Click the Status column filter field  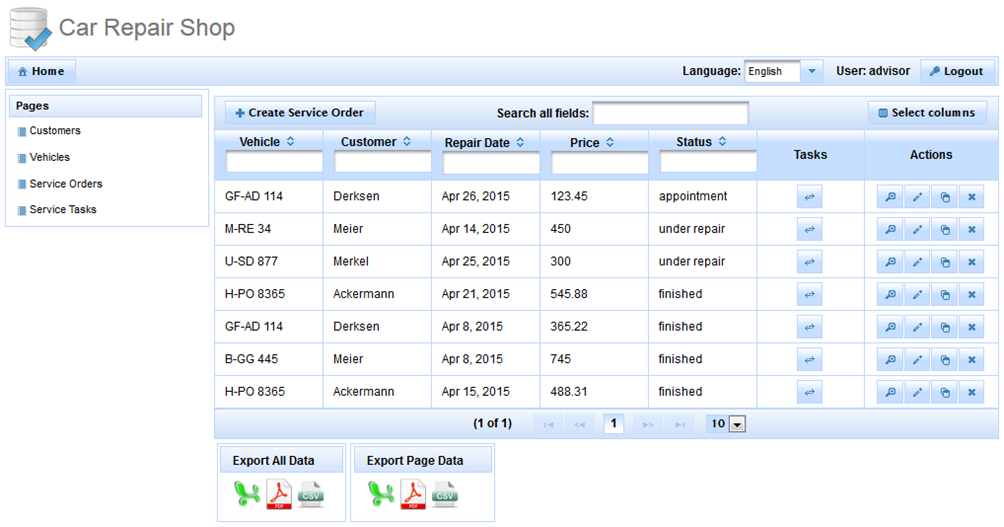(708, 162)
